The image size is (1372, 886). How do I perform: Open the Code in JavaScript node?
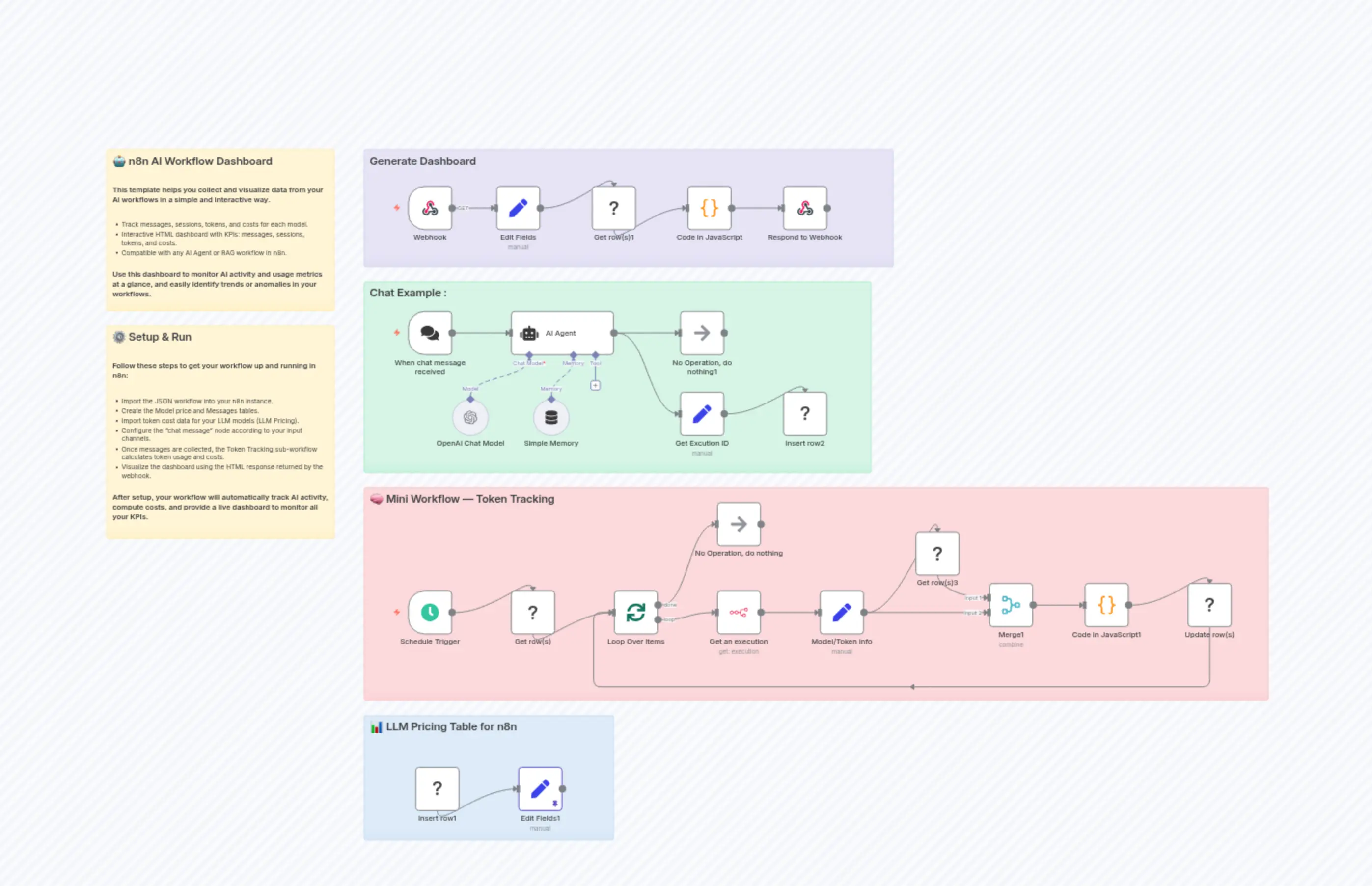pos(709,208)
